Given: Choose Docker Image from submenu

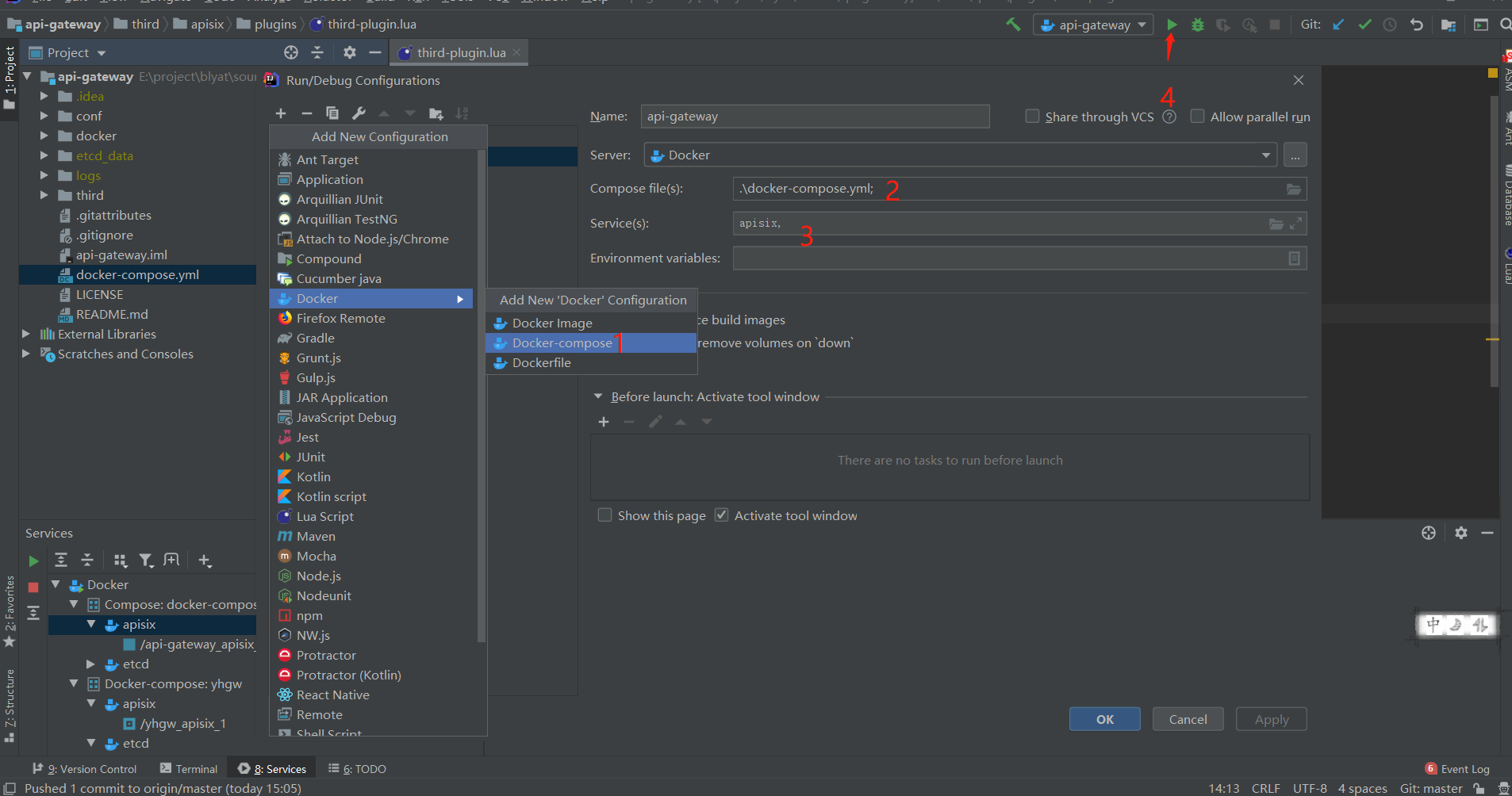Looking at the screenshot, I should point(591,323).
